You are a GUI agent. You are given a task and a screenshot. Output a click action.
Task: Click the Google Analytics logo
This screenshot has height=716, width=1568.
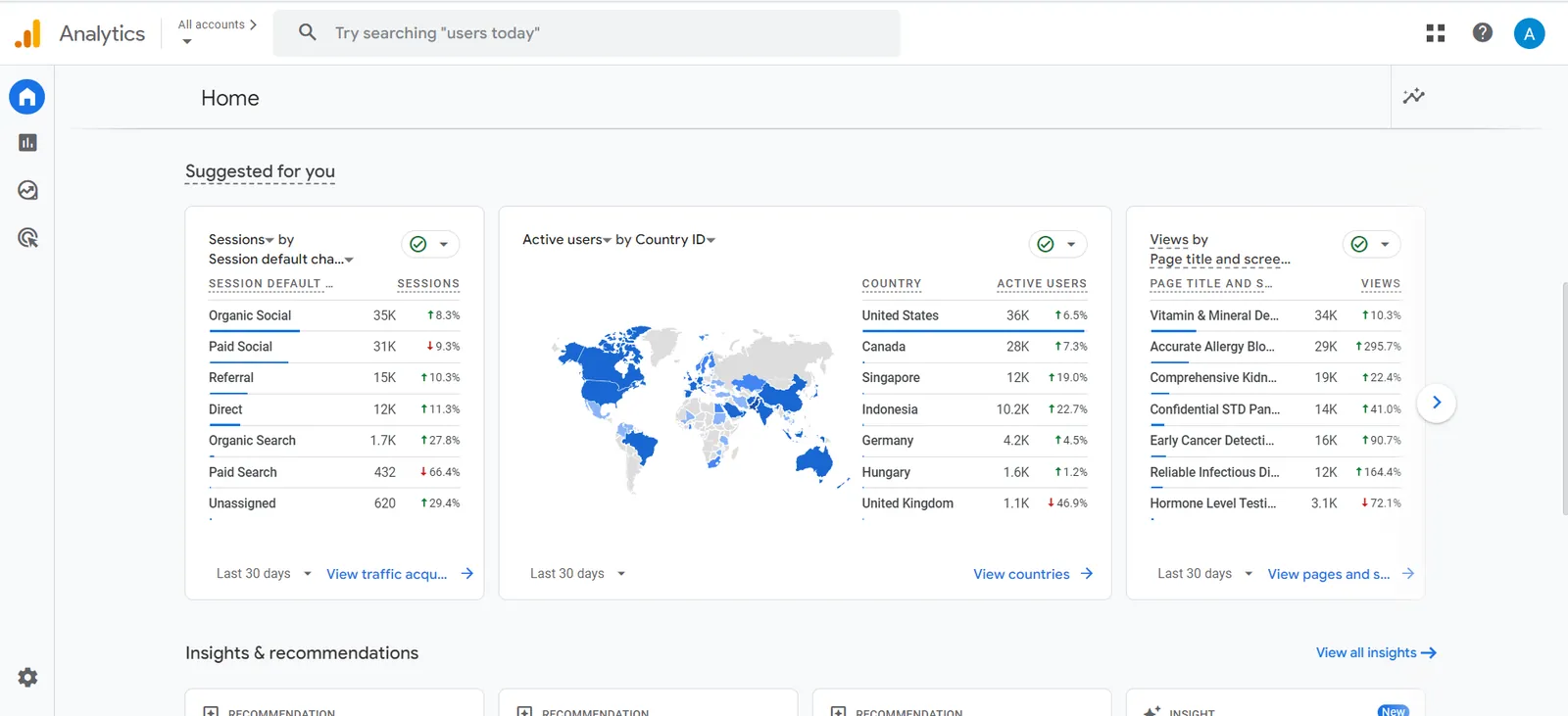pos(28,33)
